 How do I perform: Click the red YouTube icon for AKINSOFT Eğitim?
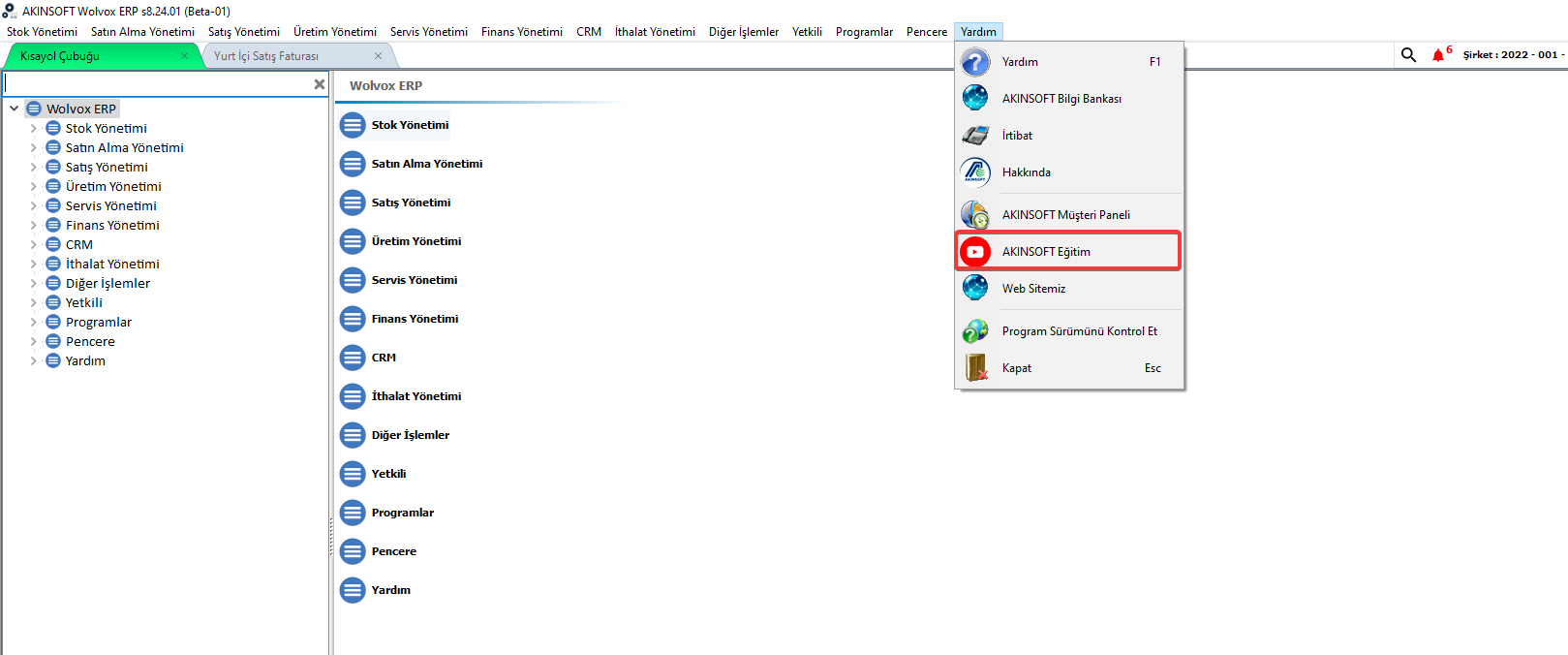(x=975, y=252)
